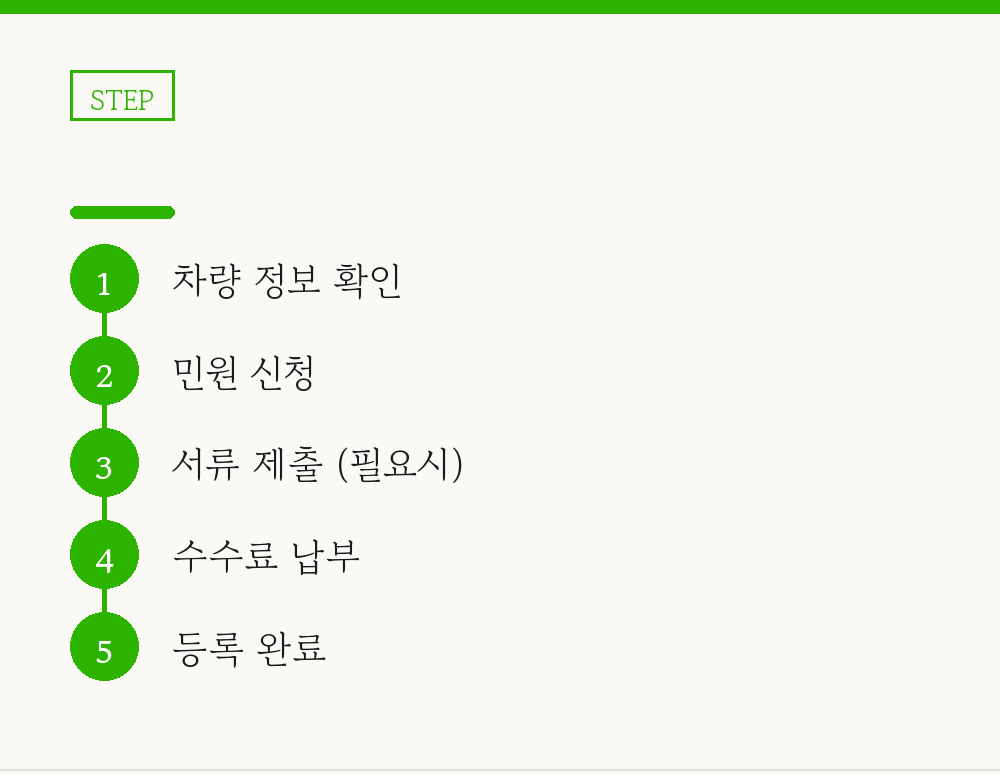Click the green step 1 circle
The image size is (1000, 774).
coord(104,279)
